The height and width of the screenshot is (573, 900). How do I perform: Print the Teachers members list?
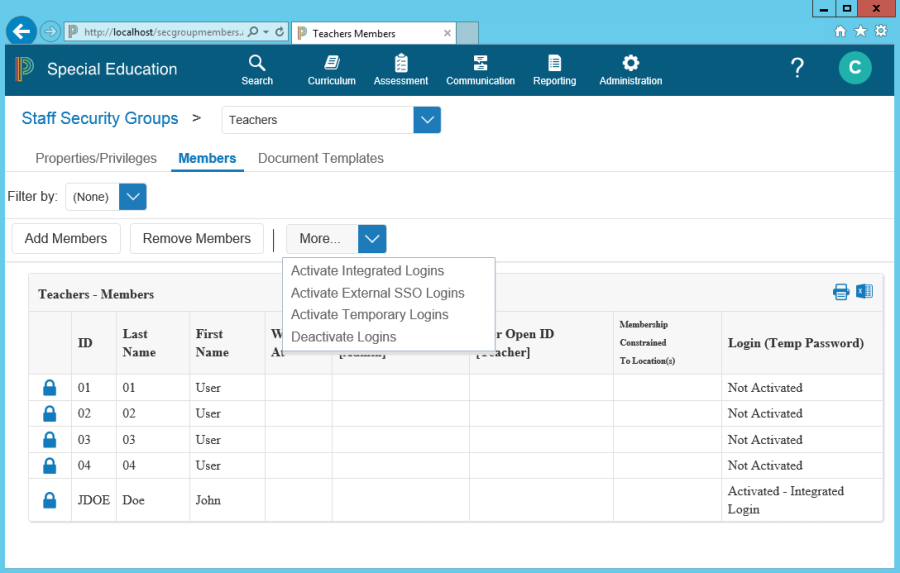click(841, 292)
